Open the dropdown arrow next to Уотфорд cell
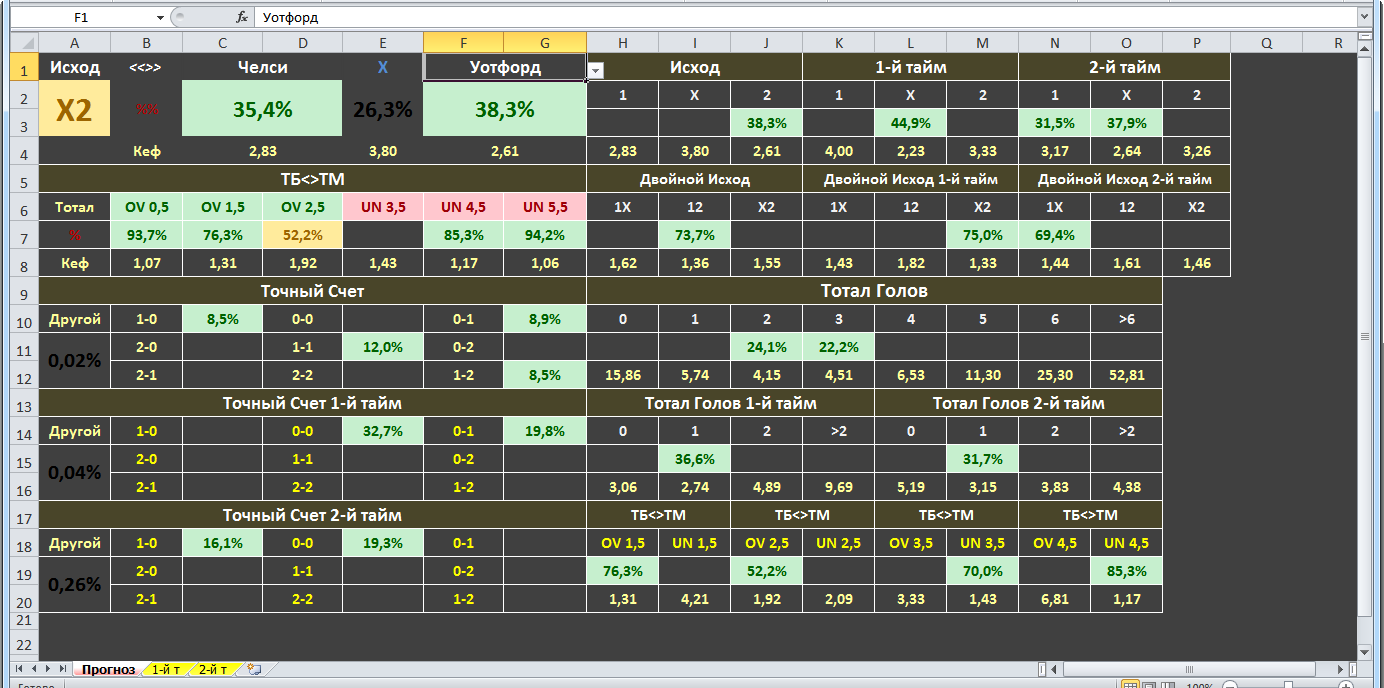Viewport: 1384px width, 688px height. click(x=595, y=71)
